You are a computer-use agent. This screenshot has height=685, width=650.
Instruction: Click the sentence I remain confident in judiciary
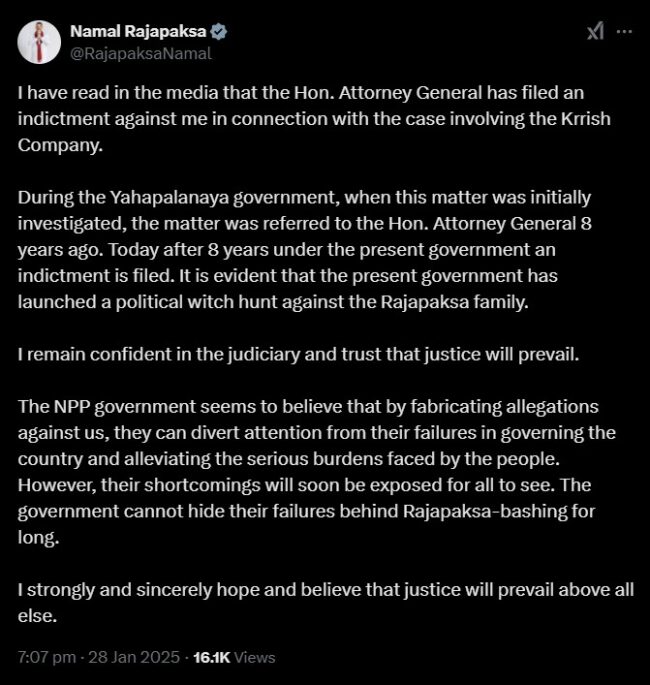[x=298, y=354]
